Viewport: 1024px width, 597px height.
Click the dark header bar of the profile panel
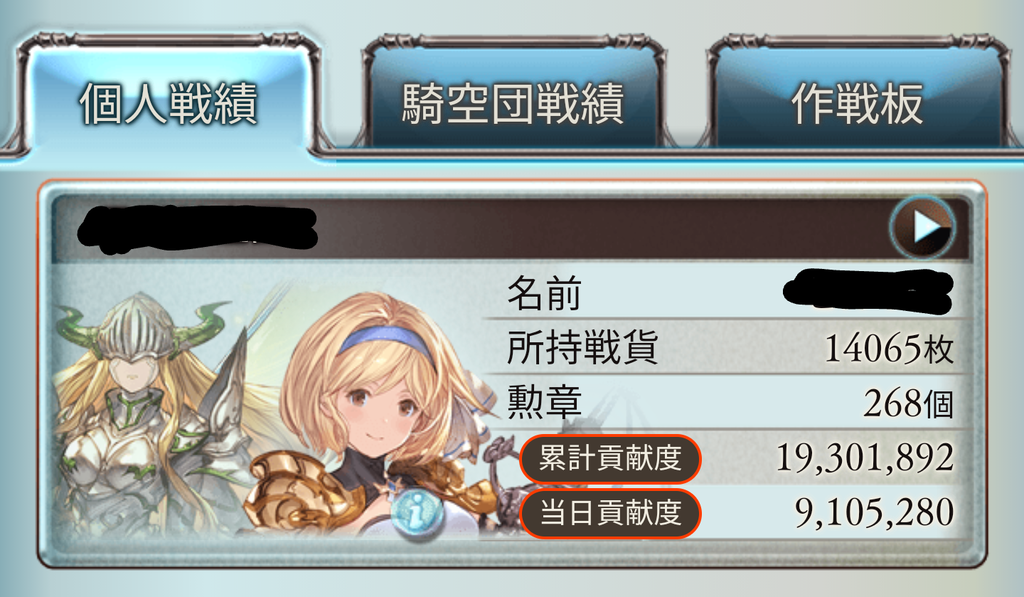511,228
